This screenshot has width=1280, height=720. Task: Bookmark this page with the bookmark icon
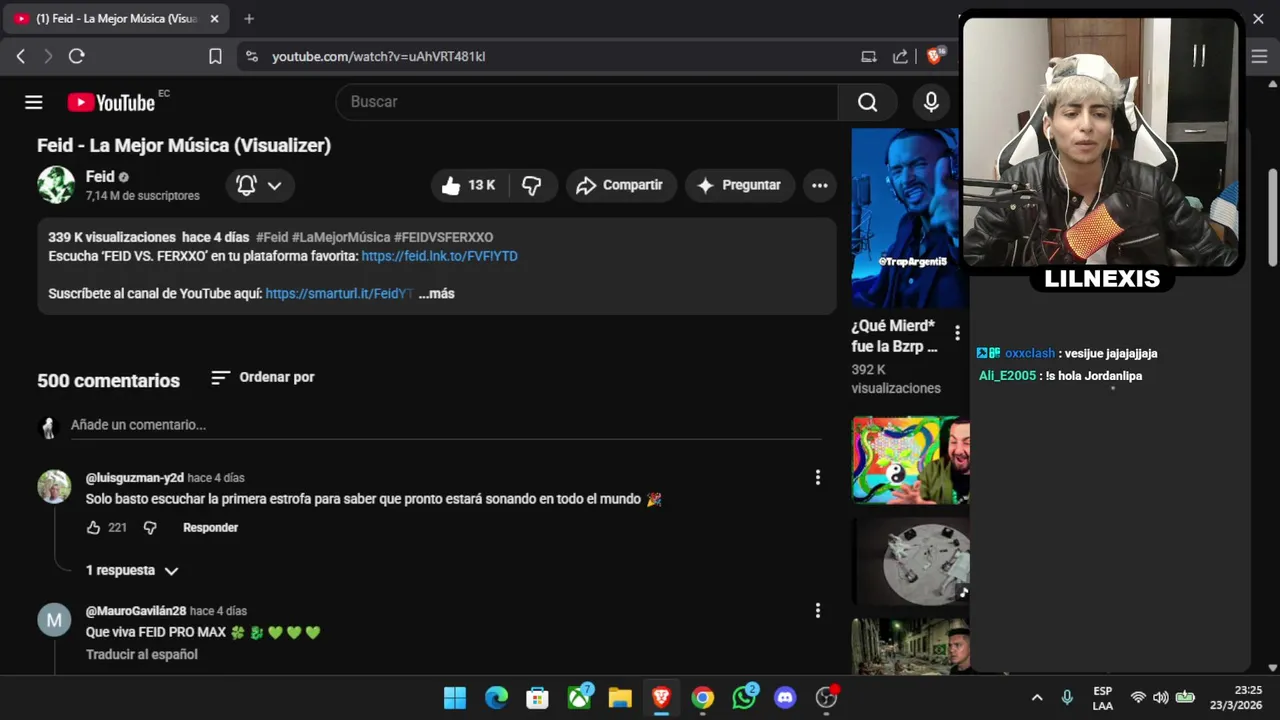(215, 57)
